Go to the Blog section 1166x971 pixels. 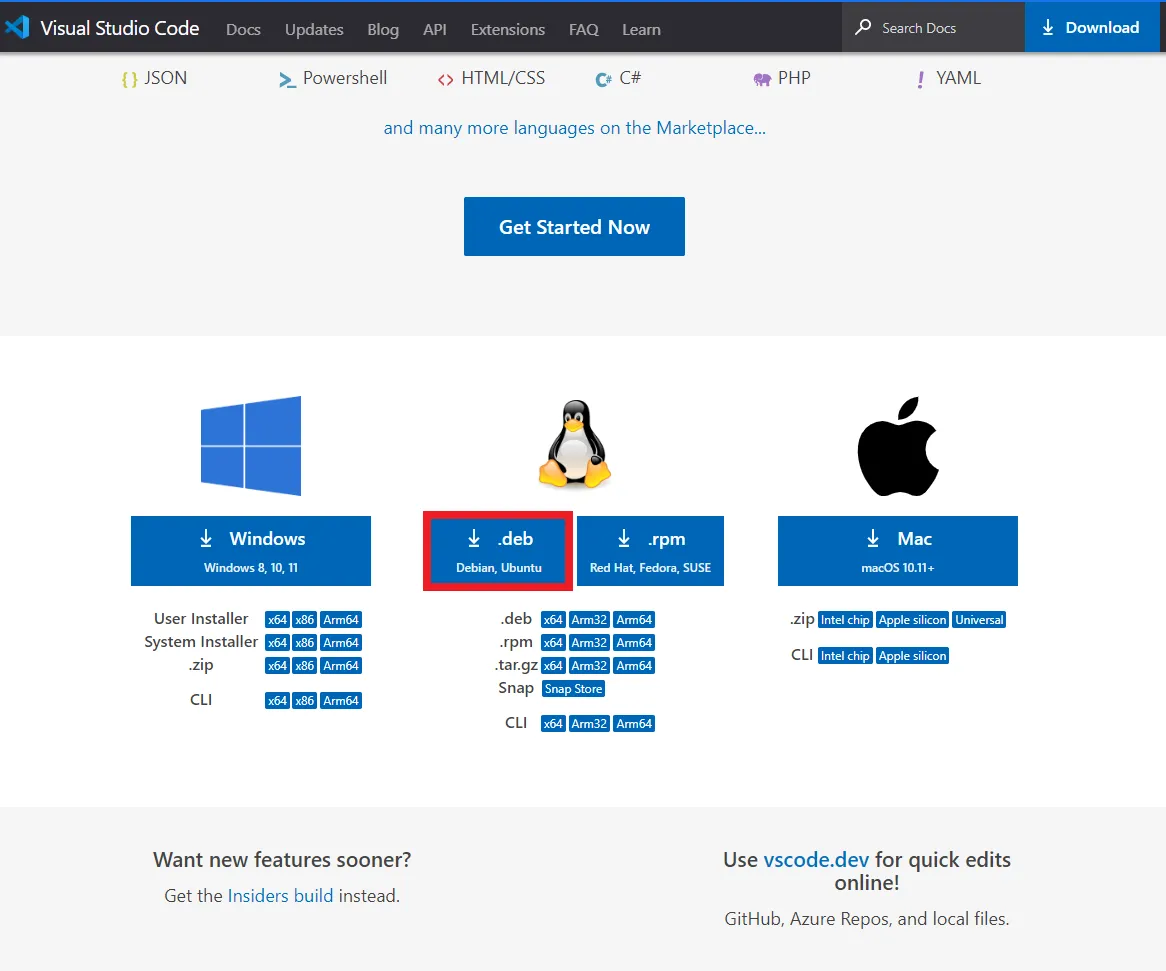click(383, 30)
